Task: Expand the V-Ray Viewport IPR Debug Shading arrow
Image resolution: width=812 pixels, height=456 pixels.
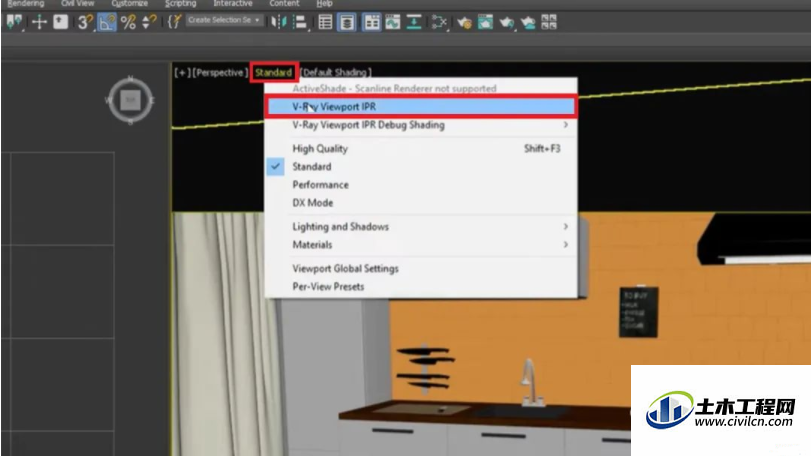Action: point(566,125)
